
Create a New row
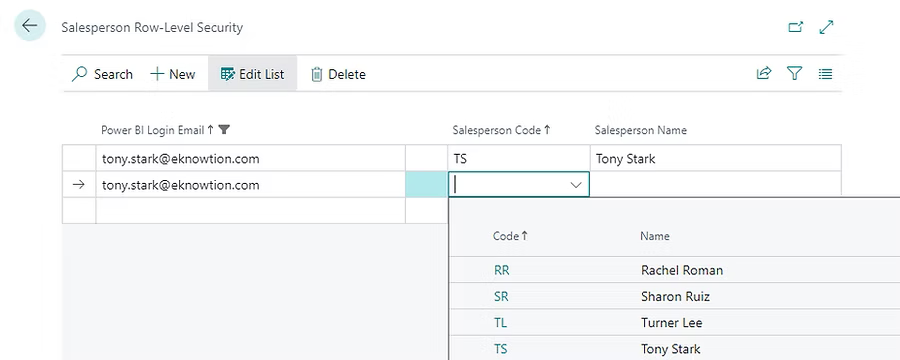173,74
